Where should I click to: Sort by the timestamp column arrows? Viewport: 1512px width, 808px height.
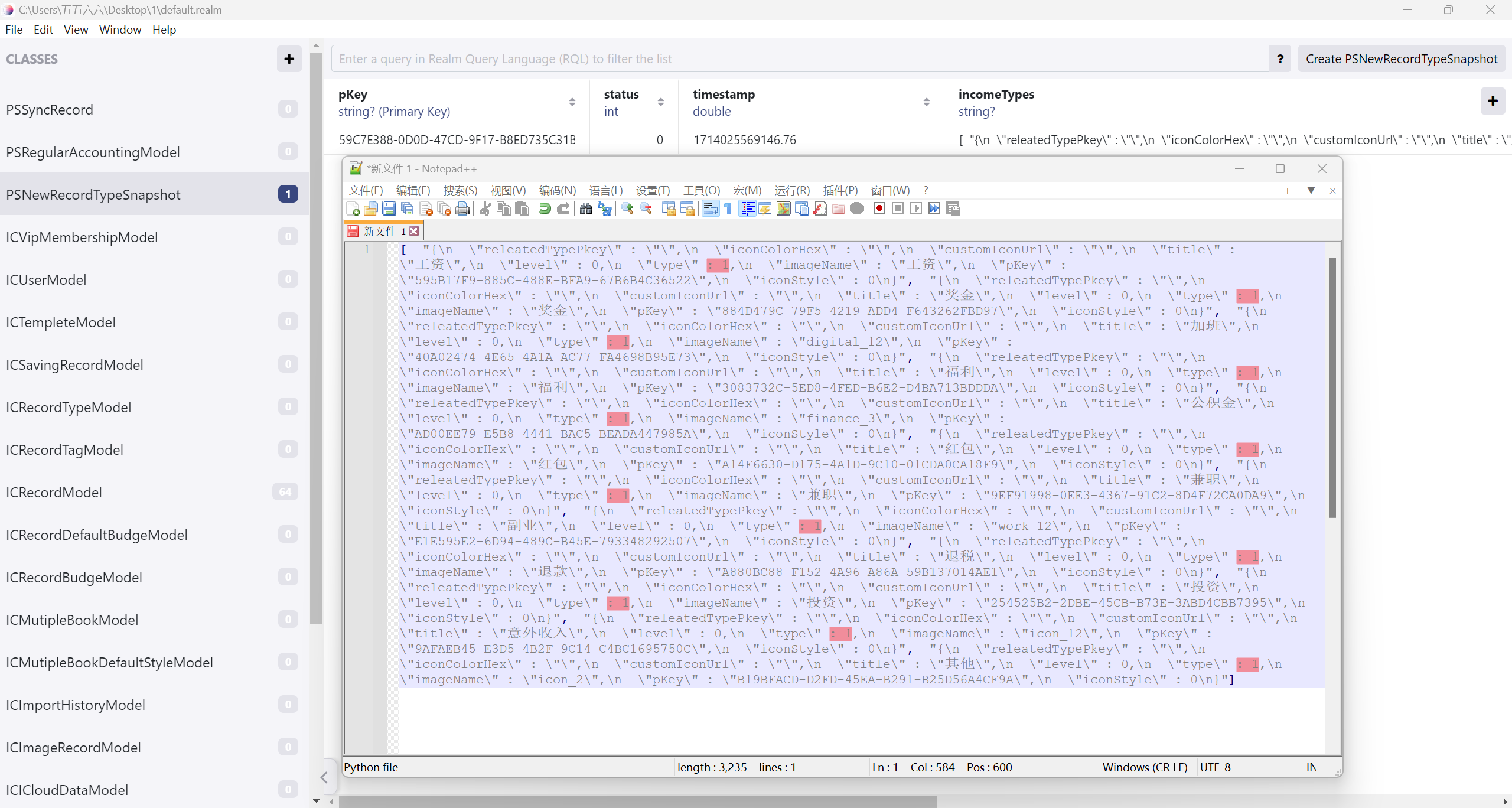[x=926, y=102]
